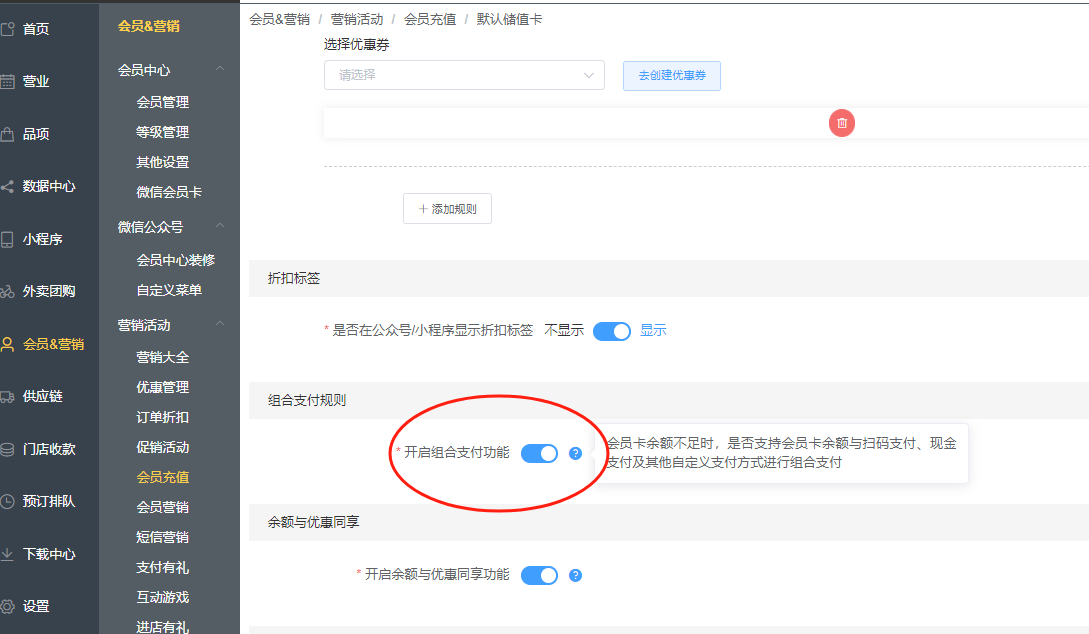Click the 余额与优惠同享 section header
This screenshot has height=634, width=1089.
tap(313, 522)
